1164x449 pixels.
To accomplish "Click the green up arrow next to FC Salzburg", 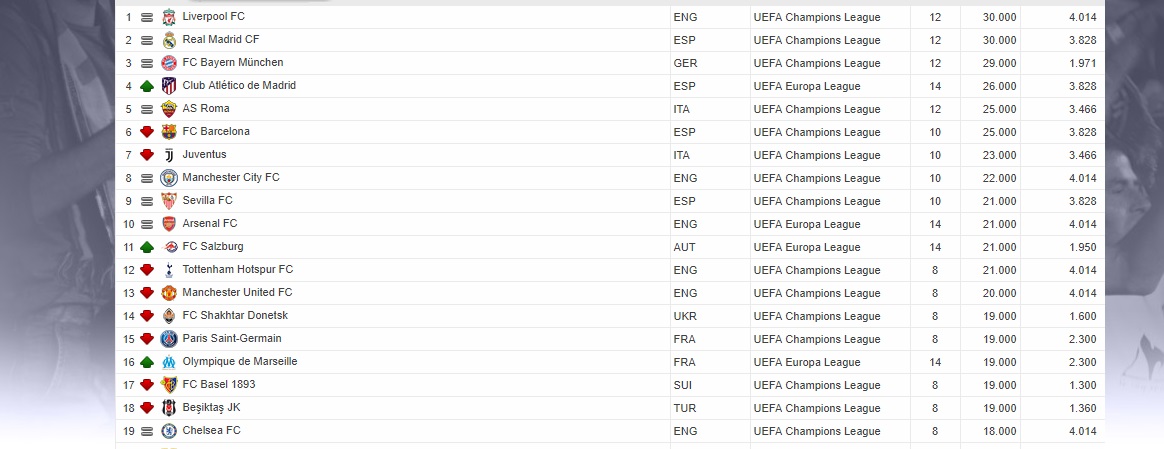I will tap(147, 247).
